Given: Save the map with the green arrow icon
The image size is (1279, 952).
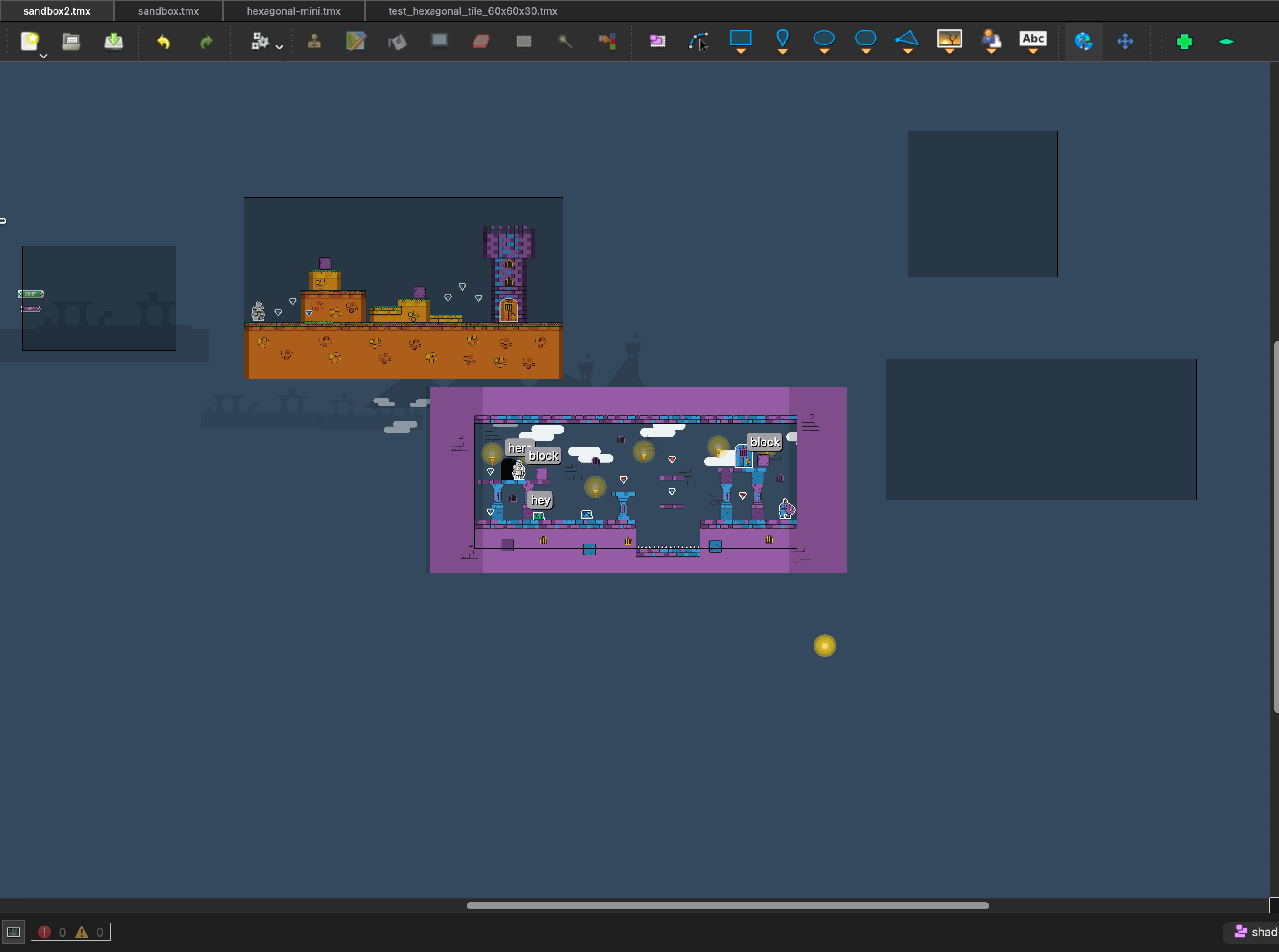Looking at the screenshot, I should coord(113,41).
